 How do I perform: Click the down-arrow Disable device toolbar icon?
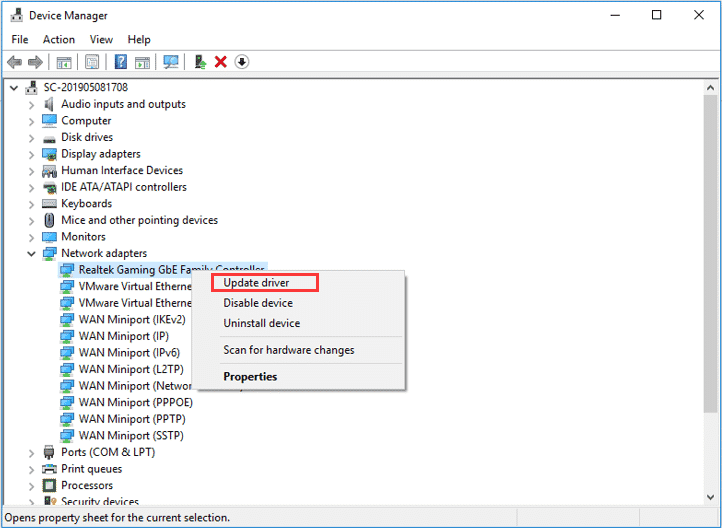tap(242, 62)
